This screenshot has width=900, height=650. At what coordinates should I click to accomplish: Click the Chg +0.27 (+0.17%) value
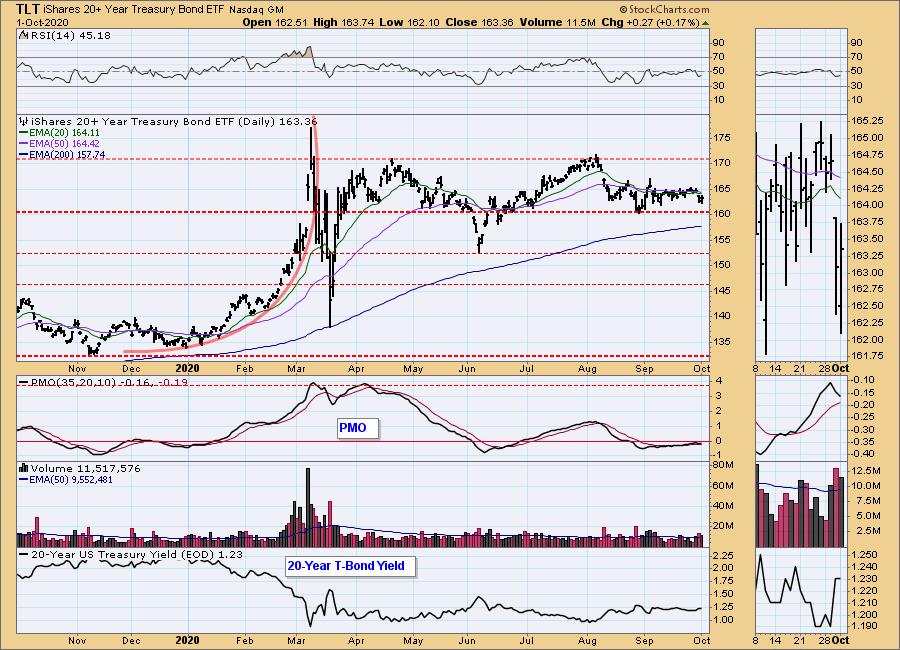pos(650,22)
